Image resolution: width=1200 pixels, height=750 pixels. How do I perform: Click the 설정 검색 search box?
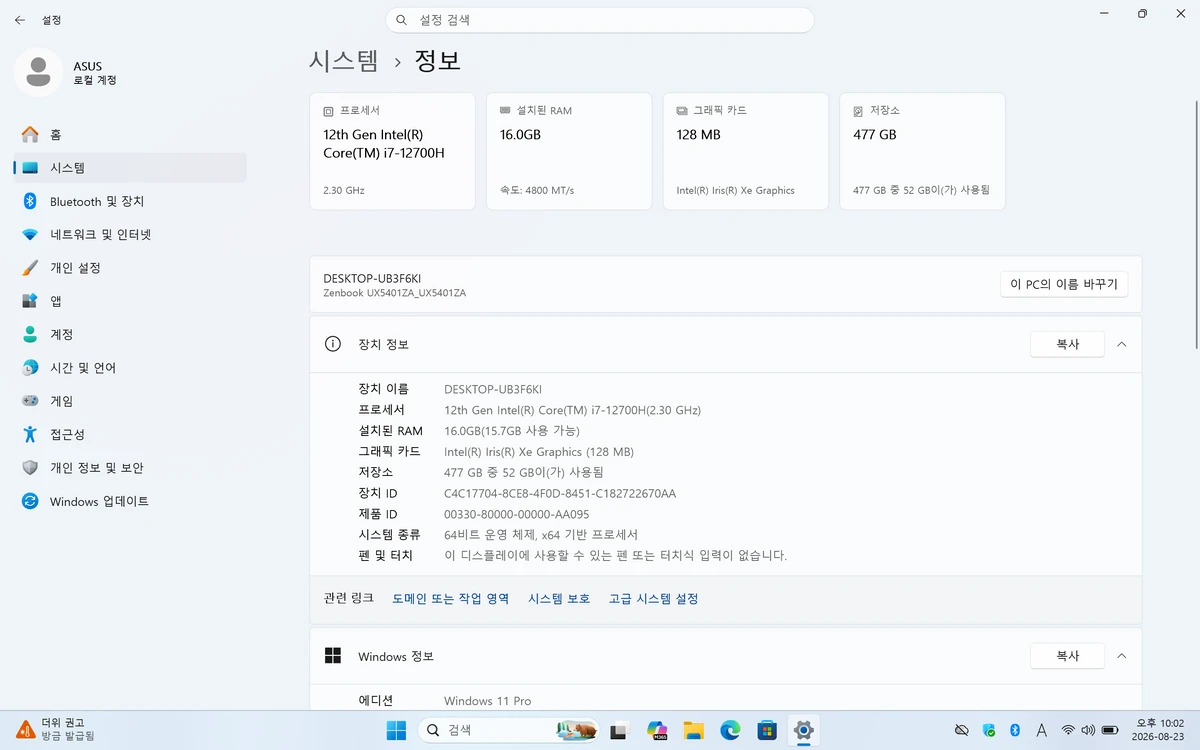[600, 20]
